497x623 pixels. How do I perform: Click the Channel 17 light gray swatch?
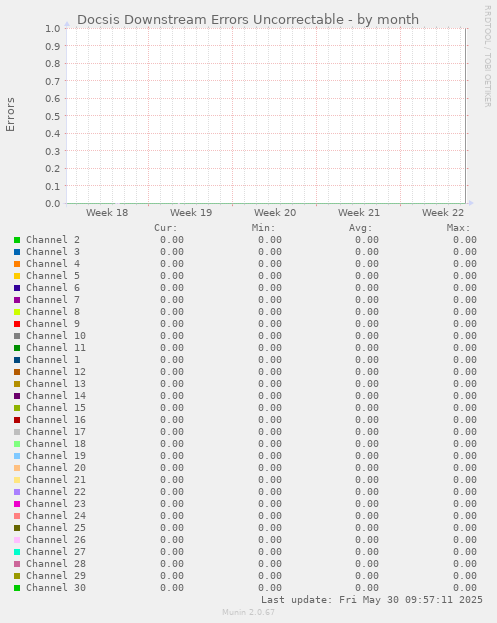(17, 432)
